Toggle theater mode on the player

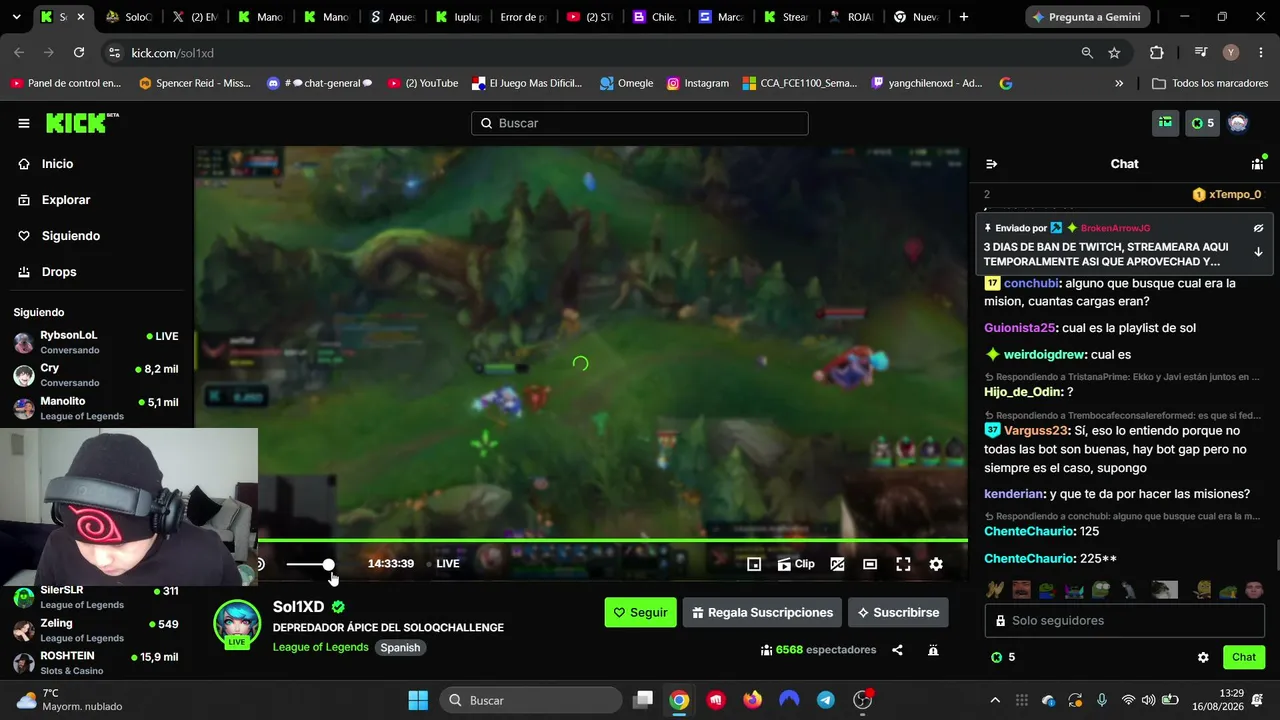click(870, 564)
